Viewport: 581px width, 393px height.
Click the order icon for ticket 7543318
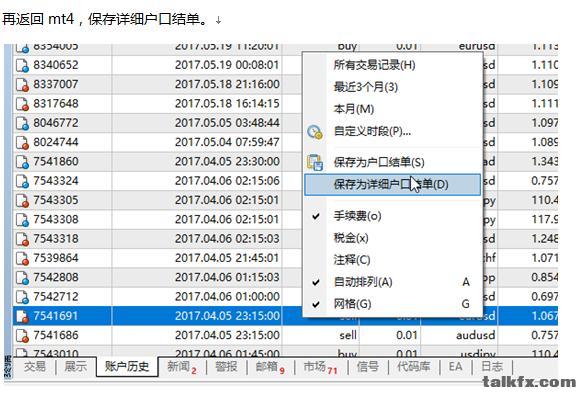coord(22,239)
